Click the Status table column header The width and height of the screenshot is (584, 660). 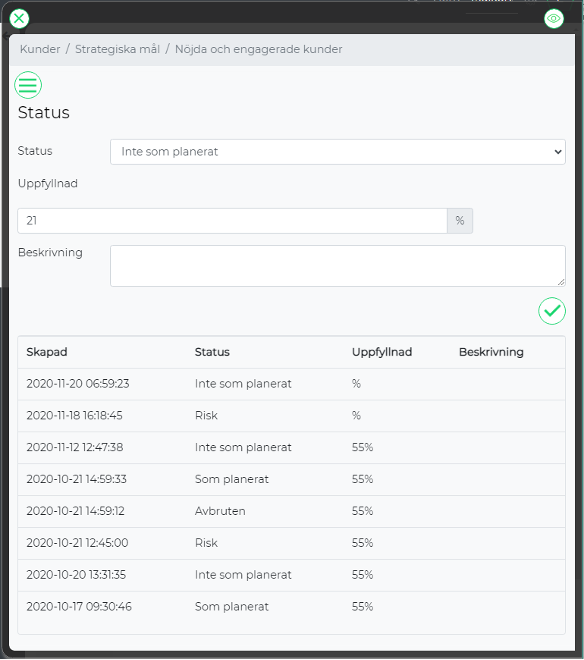click(212, 352)
